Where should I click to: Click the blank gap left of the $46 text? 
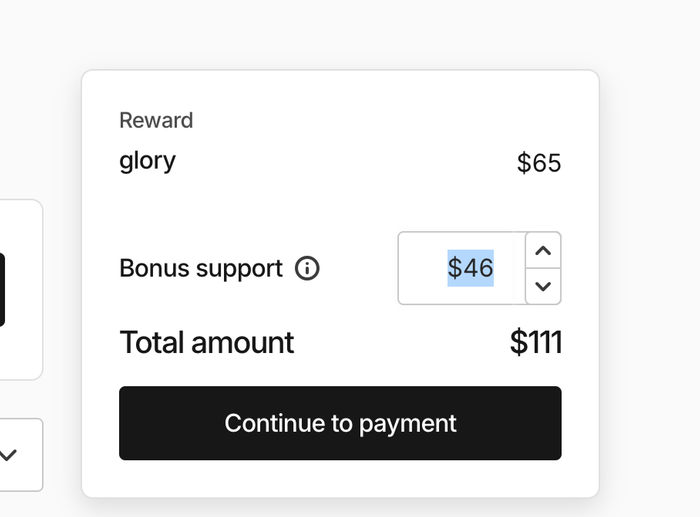click(x=422, y=268)
